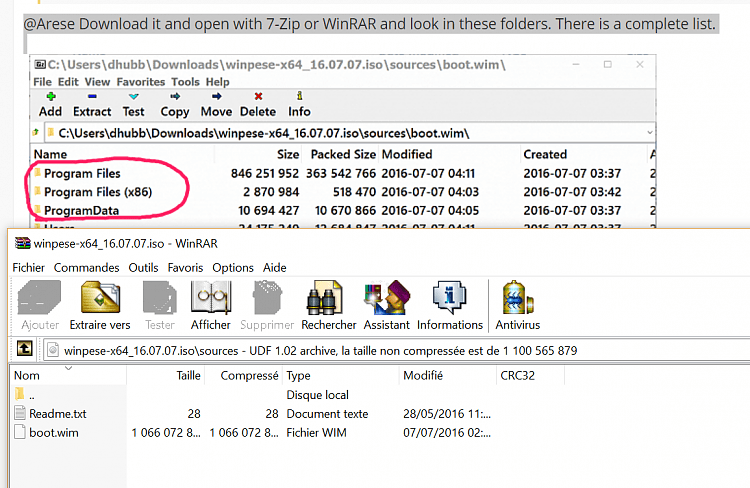Open the WinRAR Options menu
Viewport: 750px width, 488px height.
click(x=232, y=267)
